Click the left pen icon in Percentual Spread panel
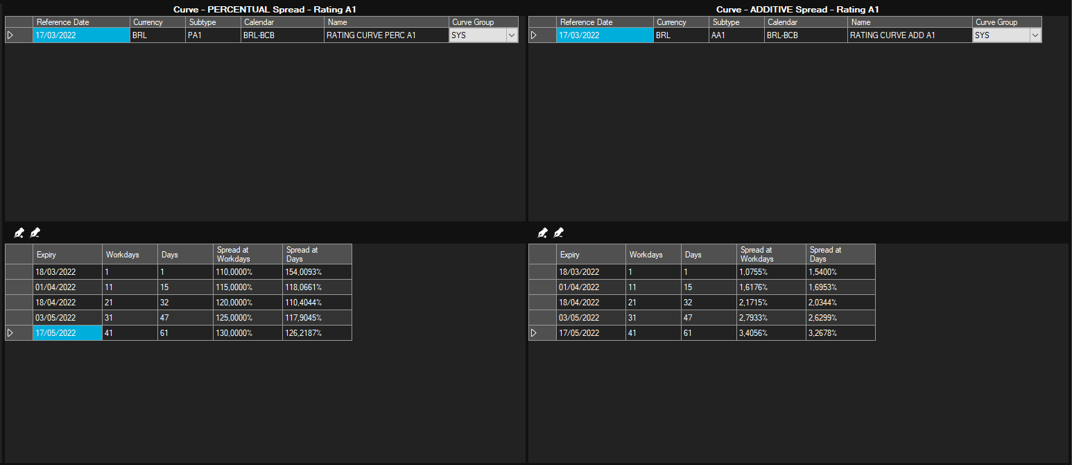This screenshot has height=465, width=1072. [x=19, y=233]
